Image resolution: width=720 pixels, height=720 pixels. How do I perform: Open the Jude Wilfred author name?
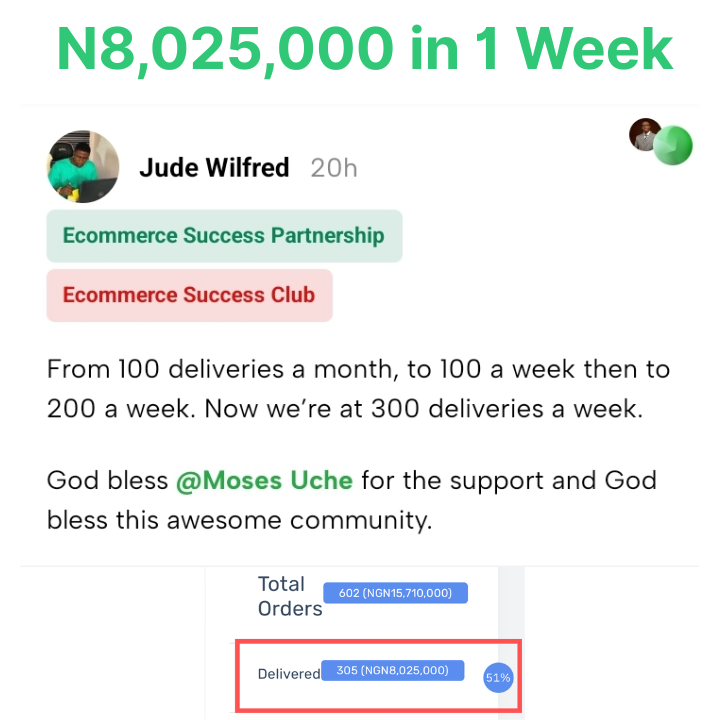click(214, 167)
